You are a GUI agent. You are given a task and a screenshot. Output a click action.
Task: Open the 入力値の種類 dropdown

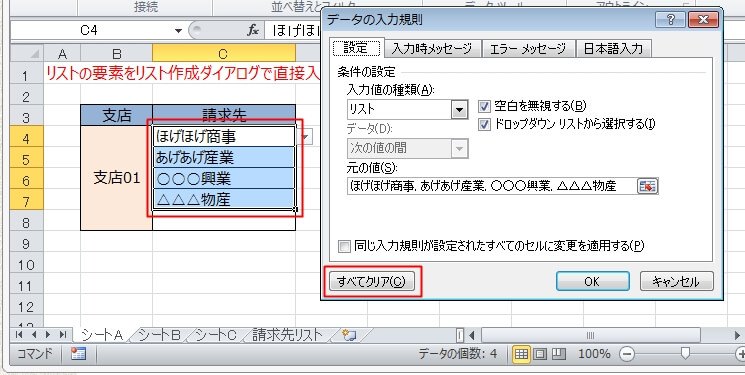click(459, 110)
